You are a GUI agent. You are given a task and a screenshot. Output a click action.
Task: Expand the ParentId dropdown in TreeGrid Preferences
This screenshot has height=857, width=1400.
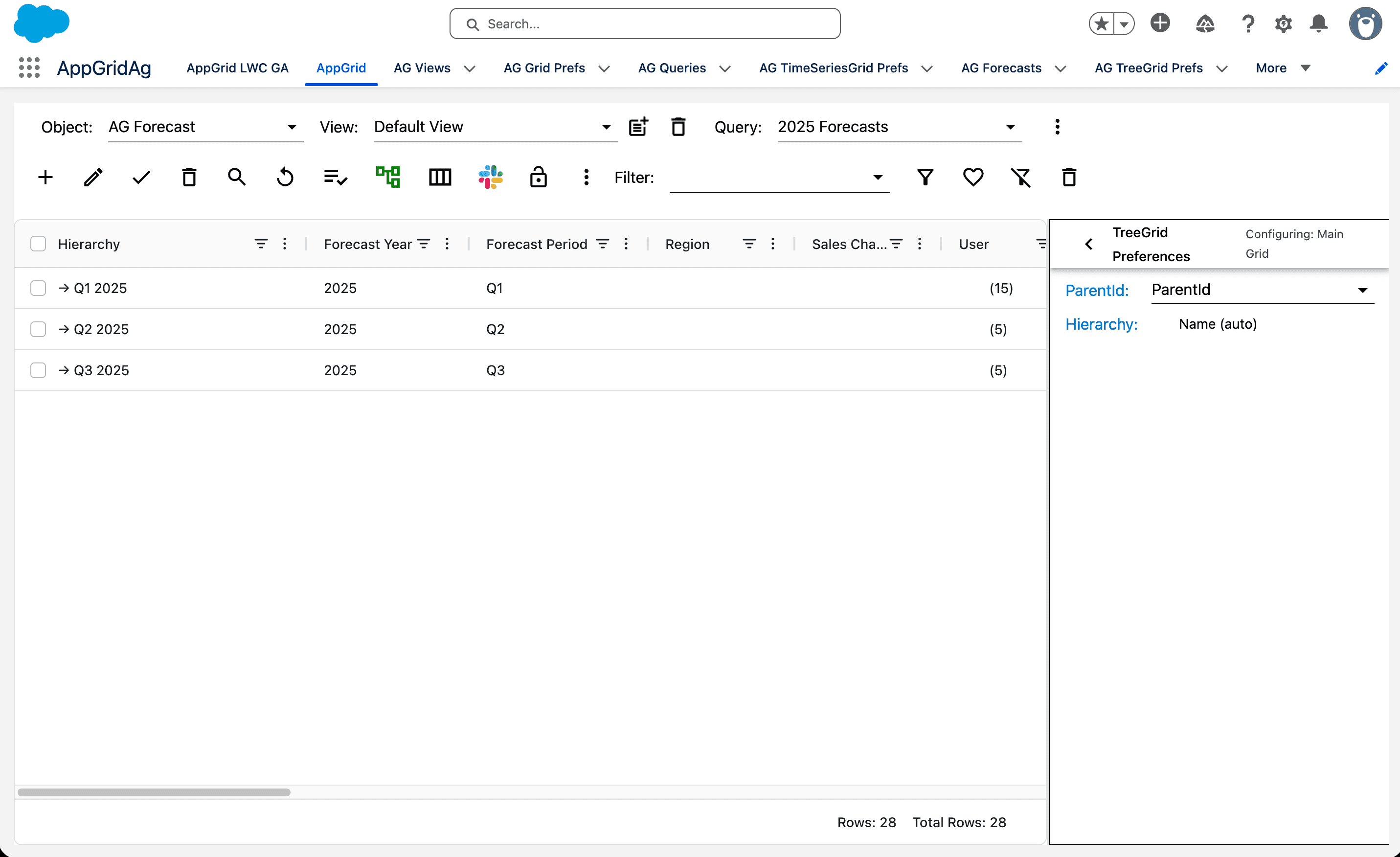tap(1262, 290)
